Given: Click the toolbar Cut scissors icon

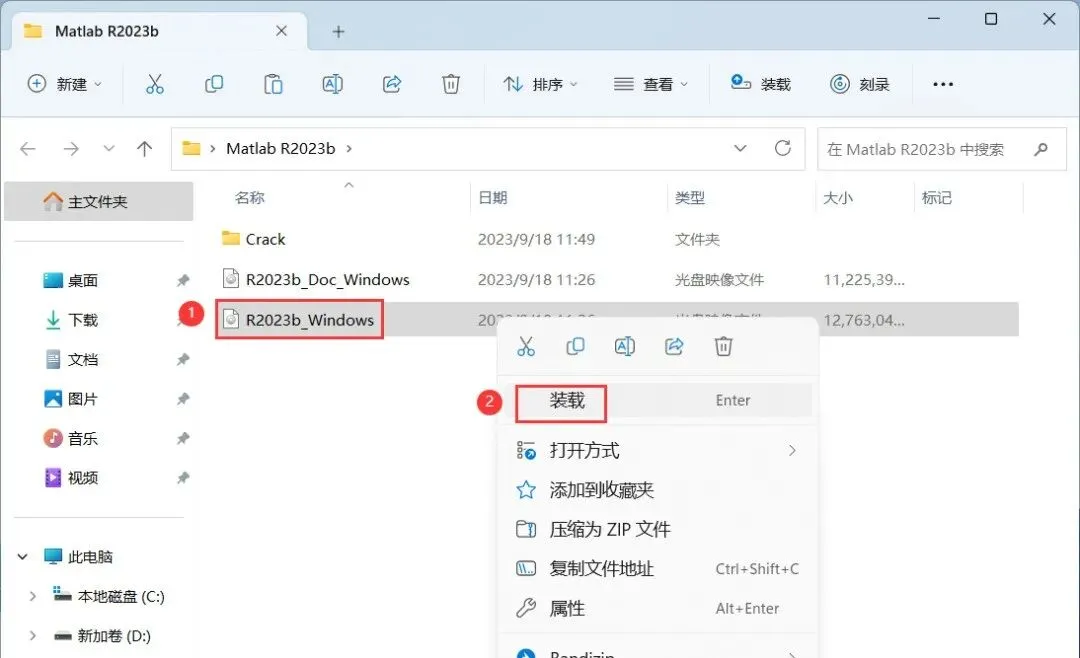Looking at the screenshot, I should [155, 84].
